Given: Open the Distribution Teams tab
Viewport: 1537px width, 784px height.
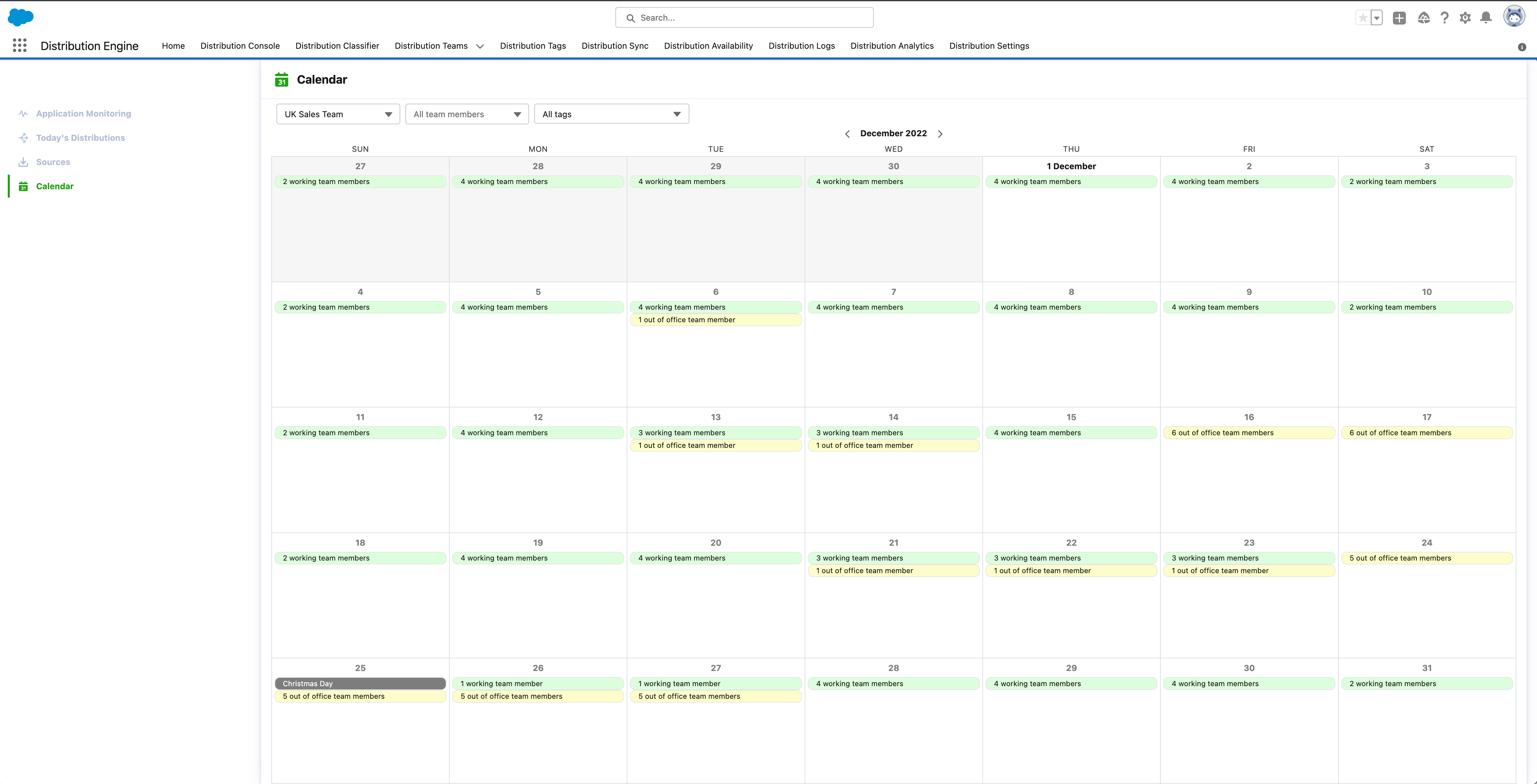Looking at the screenshot, I should (431, 46).
